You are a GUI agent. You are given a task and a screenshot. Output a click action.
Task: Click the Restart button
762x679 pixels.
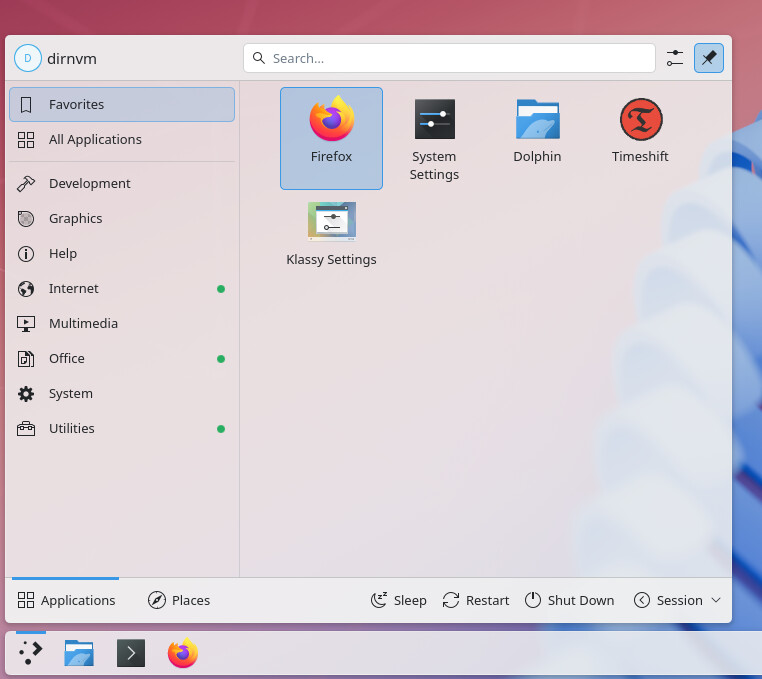point(476,600)
